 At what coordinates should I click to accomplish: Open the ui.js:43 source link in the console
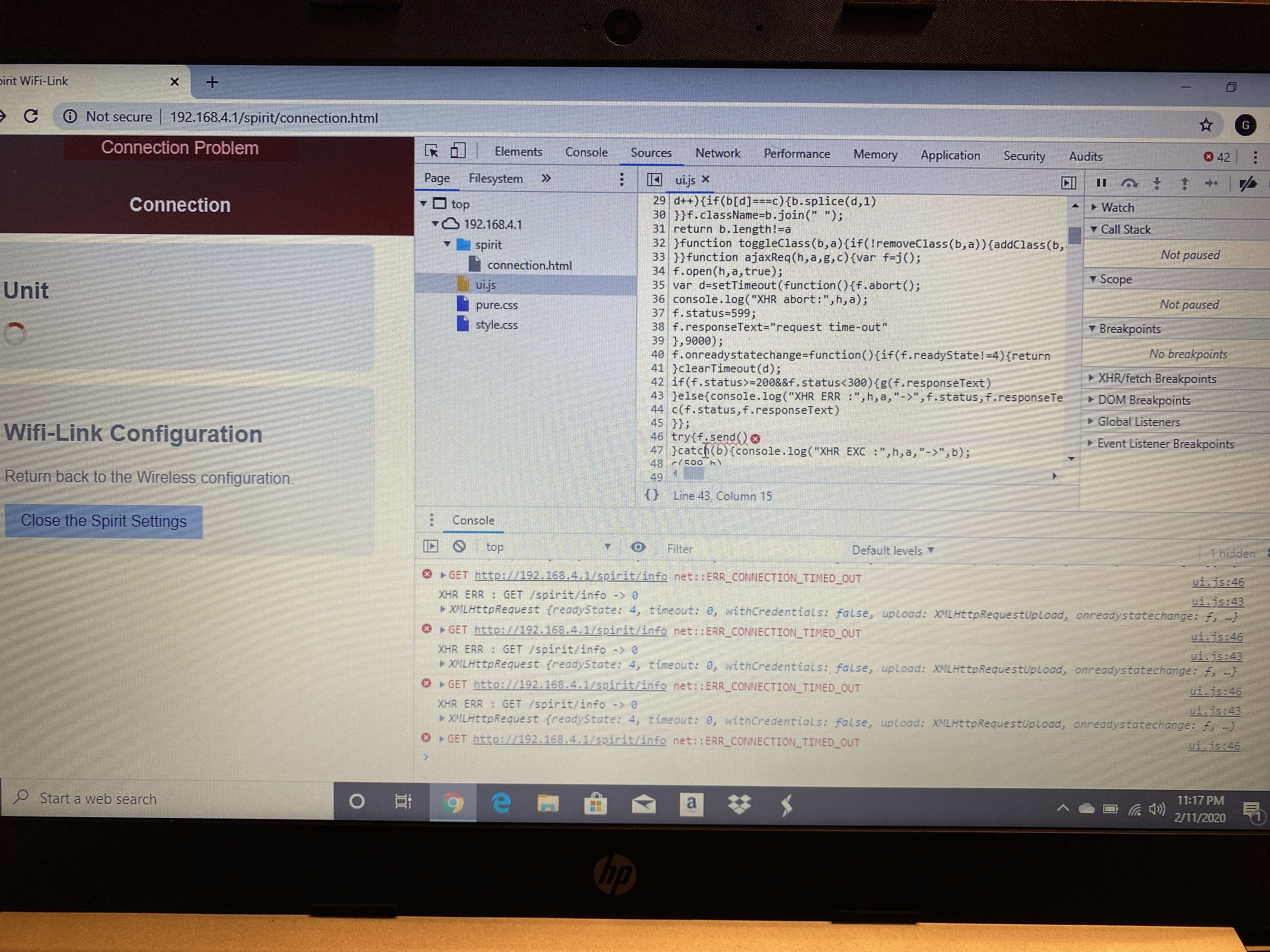pos(1217,601)
